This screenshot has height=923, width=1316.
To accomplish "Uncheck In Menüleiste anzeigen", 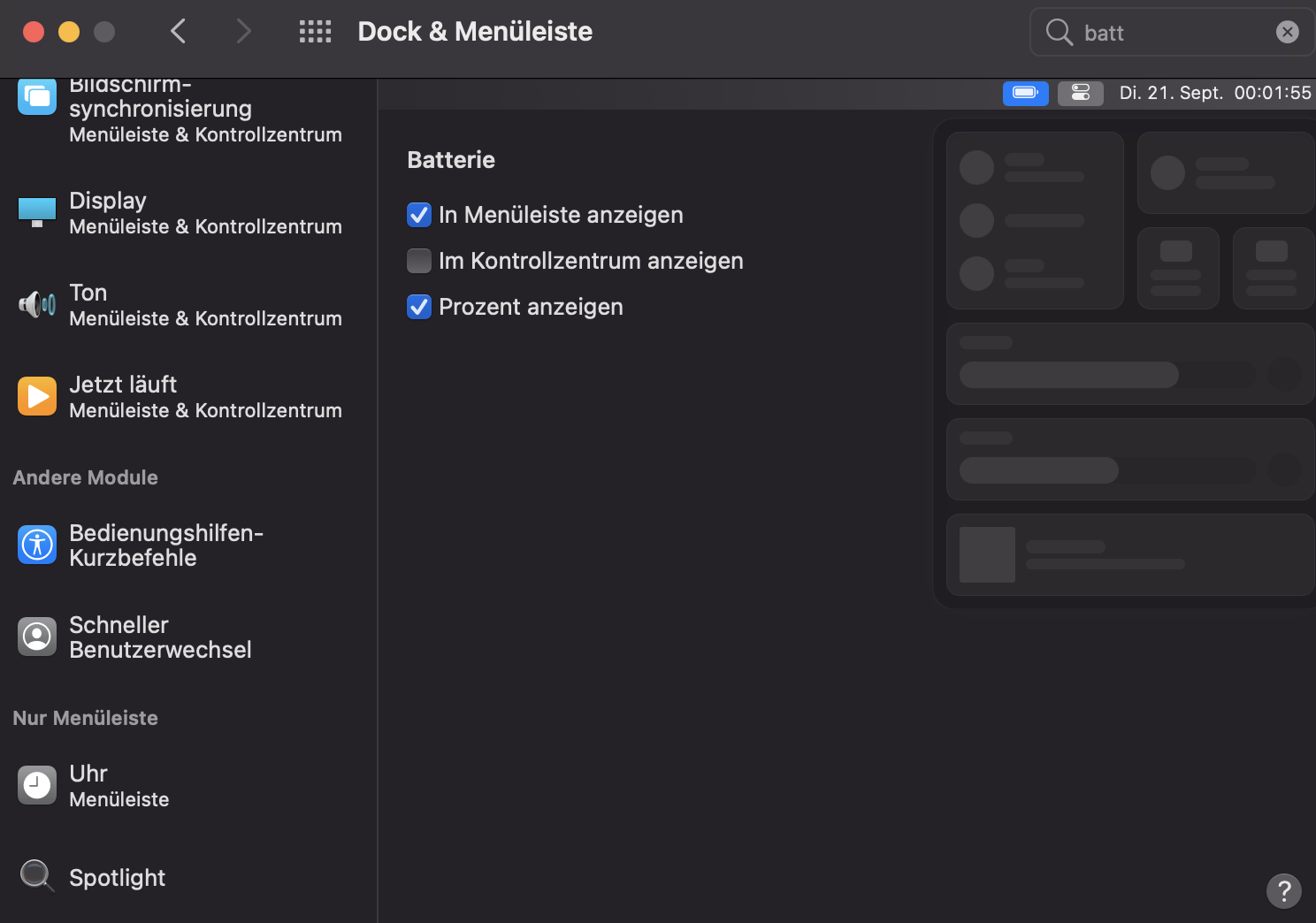I will click(x=419, y=215).
